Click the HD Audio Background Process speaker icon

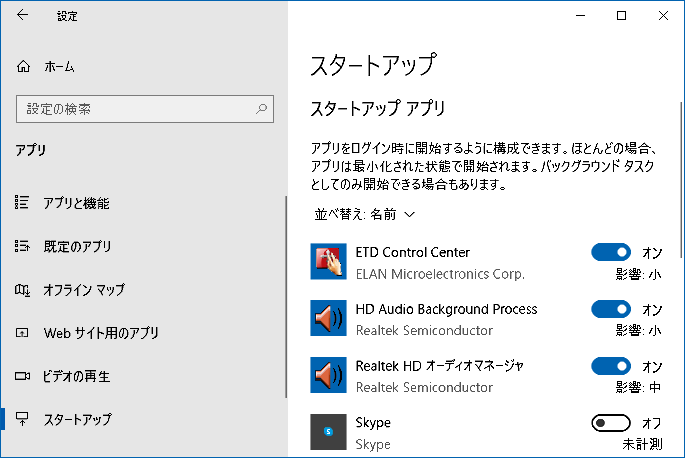pos(327,319)
